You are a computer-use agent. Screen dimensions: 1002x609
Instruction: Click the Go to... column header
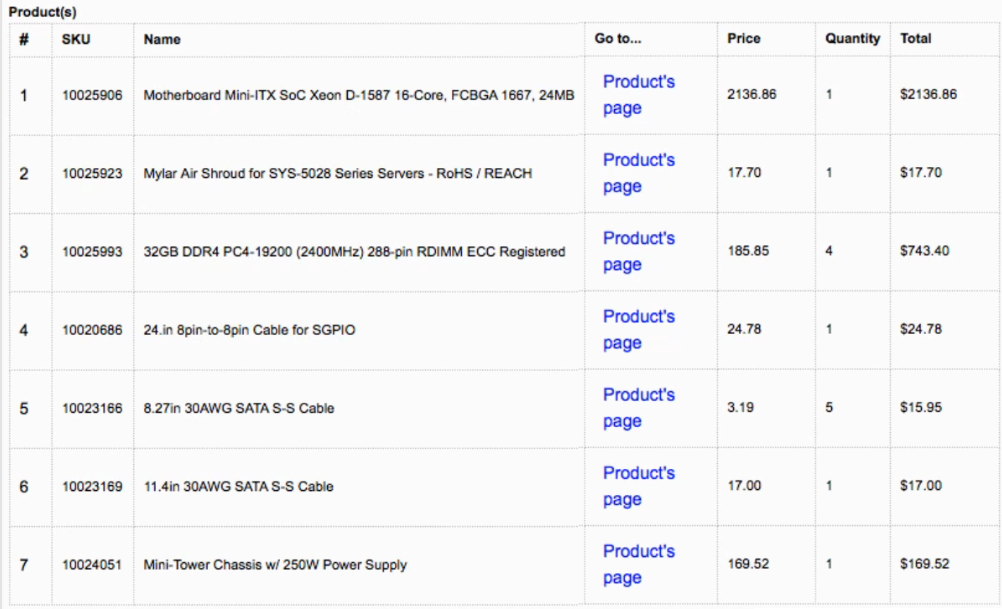(x=617, y=38)
